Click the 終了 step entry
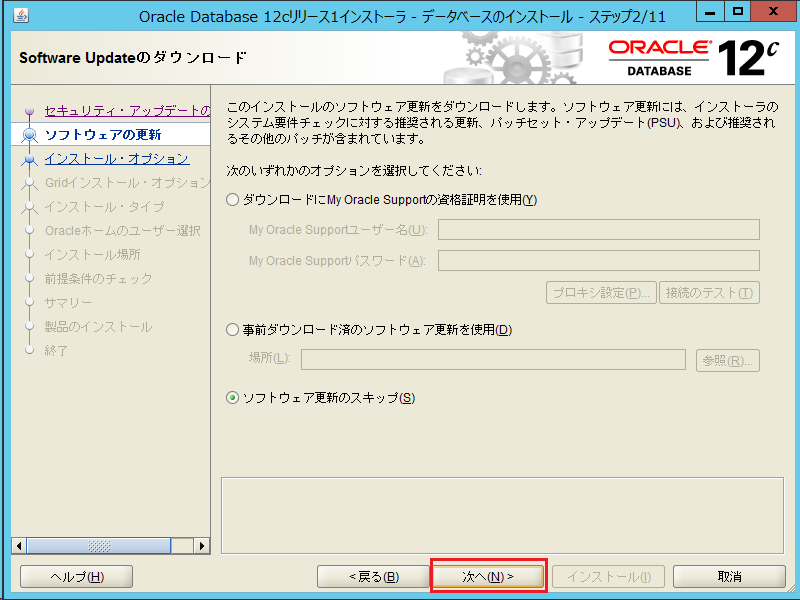Viewport: 800px width, 600px height. (56, 350)
